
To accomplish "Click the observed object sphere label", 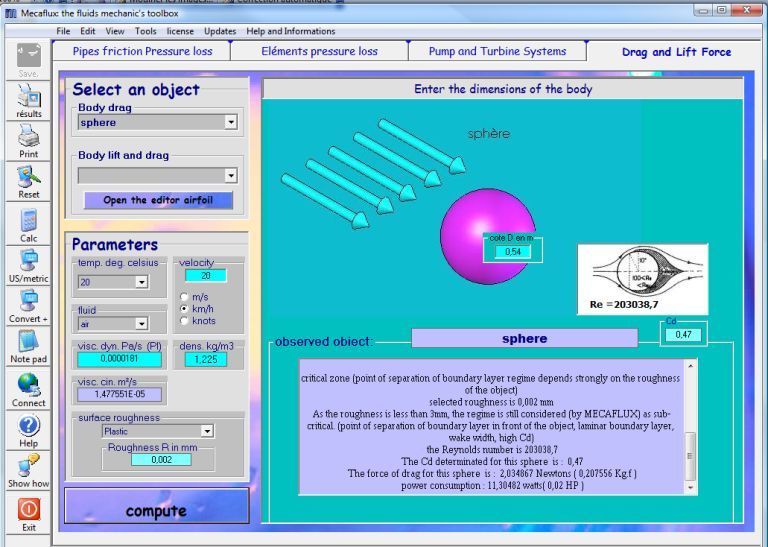I will click(524, 338).
